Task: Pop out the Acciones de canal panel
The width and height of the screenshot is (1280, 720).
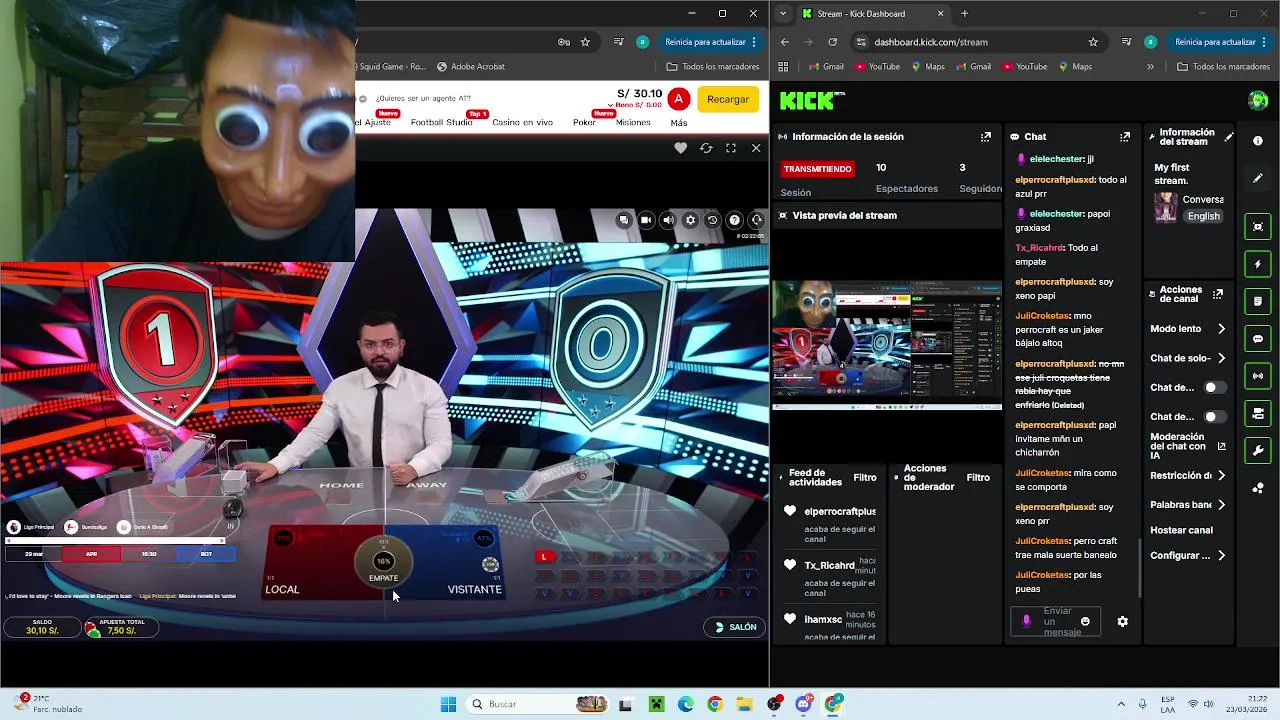Action: click(1218, 294)
